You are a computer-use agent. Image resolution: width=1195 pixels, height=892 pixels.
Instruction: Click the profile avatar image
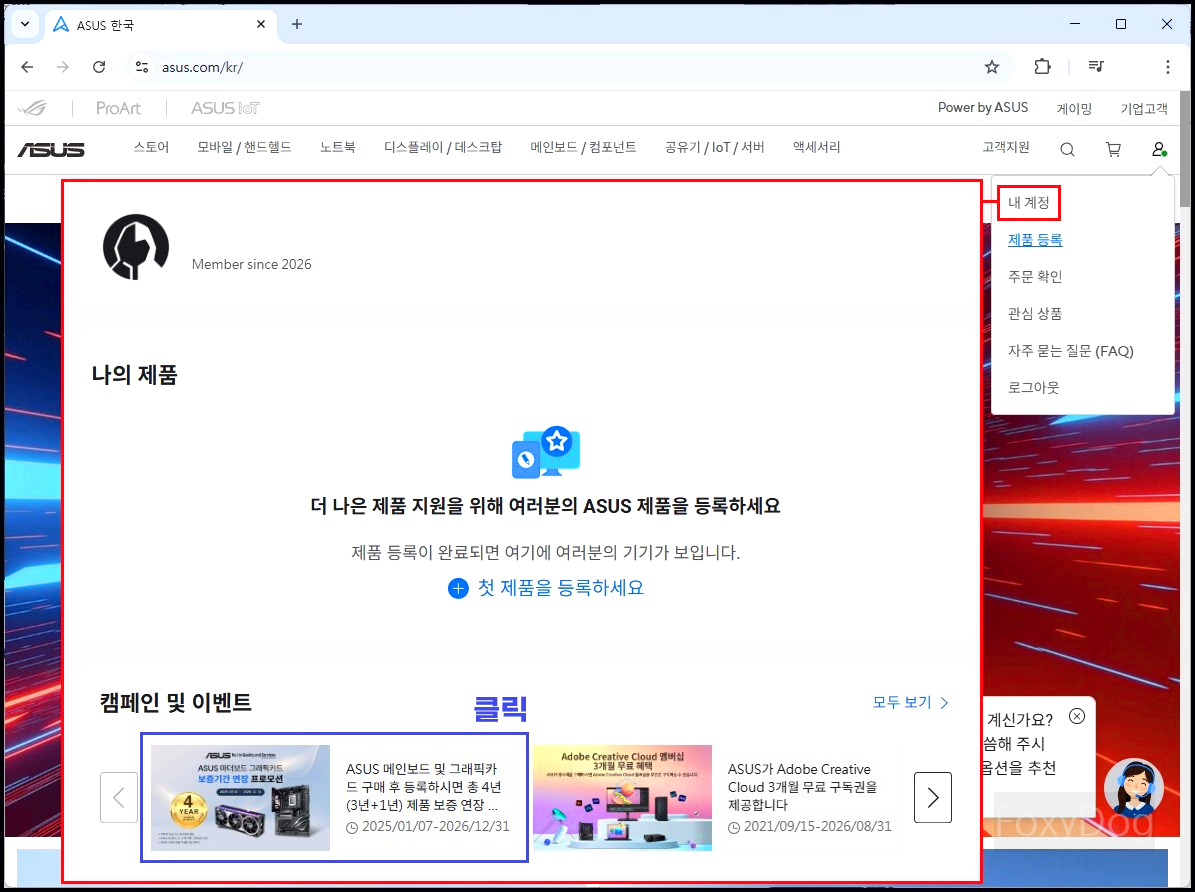136,247
